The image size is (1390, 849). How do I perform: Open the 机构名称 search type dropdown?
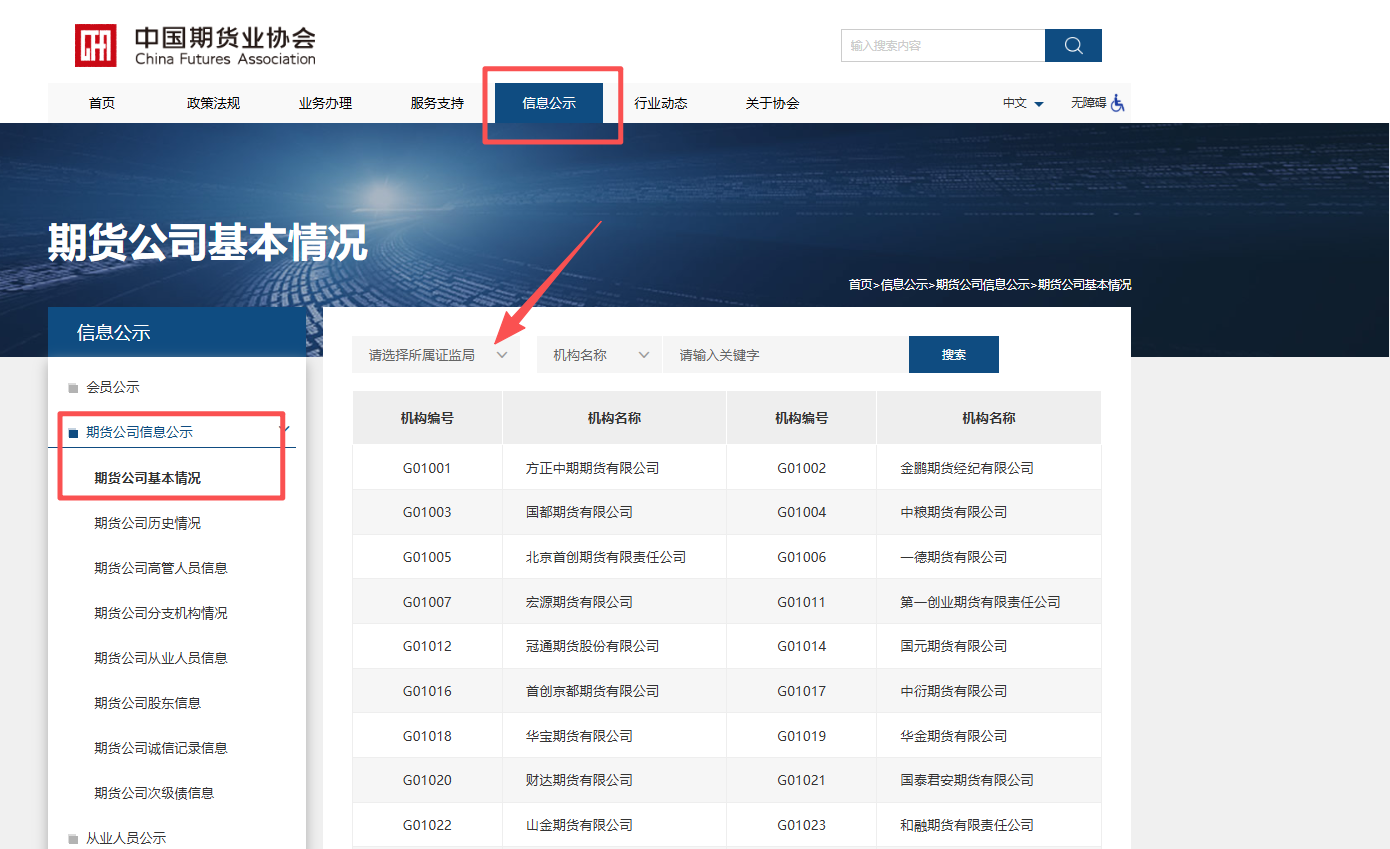599,355
